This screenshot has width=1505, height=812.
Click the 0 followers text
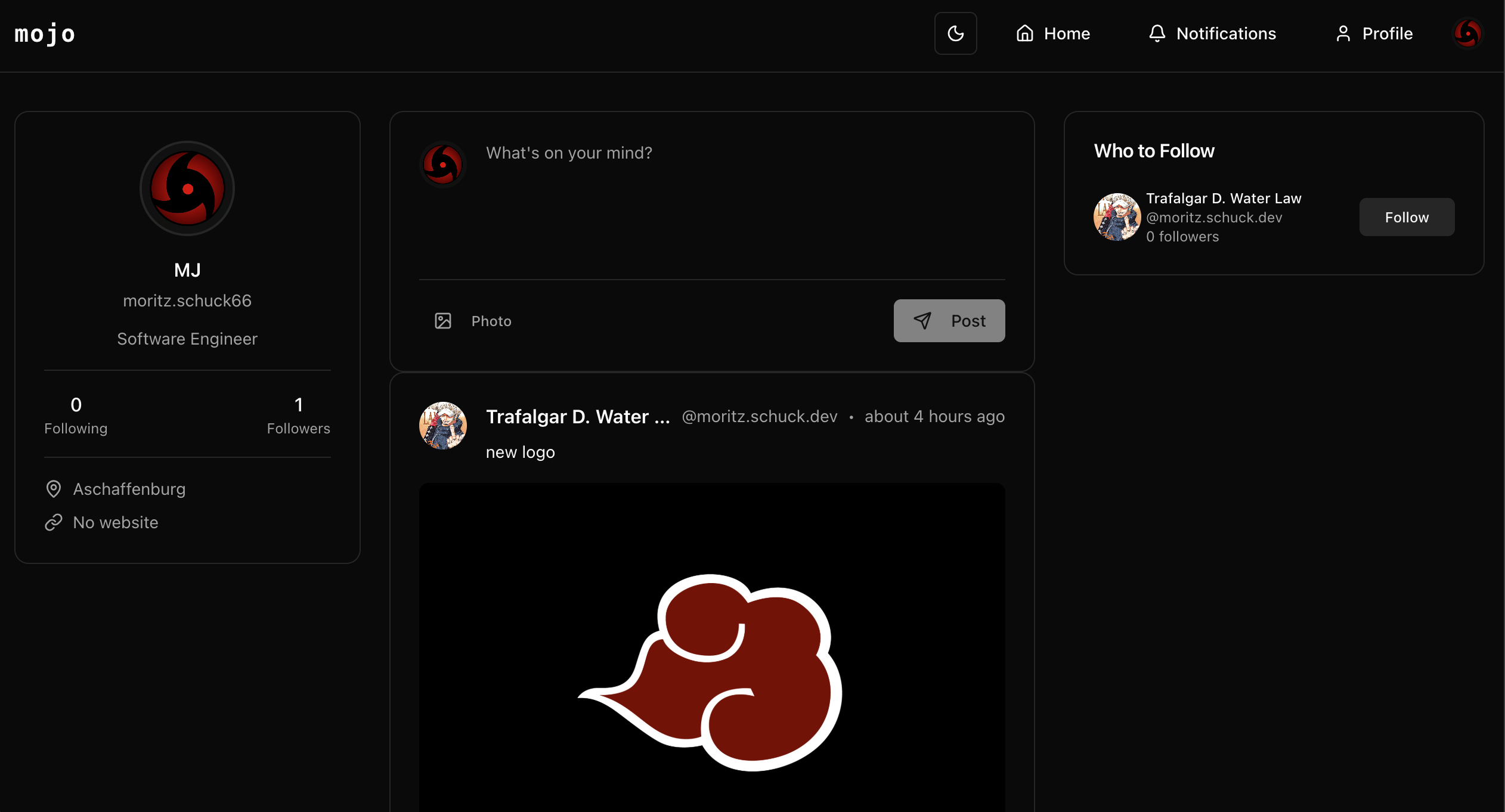(1182, 236)
